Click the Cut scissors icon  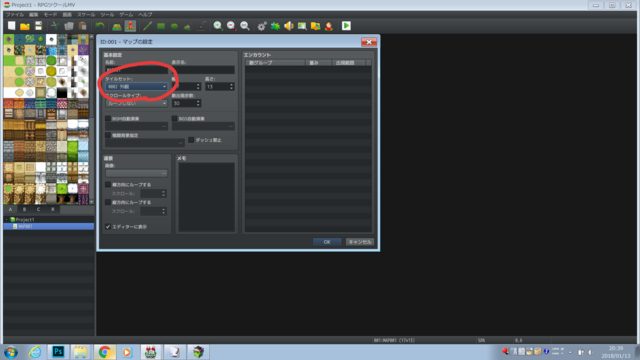click(x=56, y=26)
